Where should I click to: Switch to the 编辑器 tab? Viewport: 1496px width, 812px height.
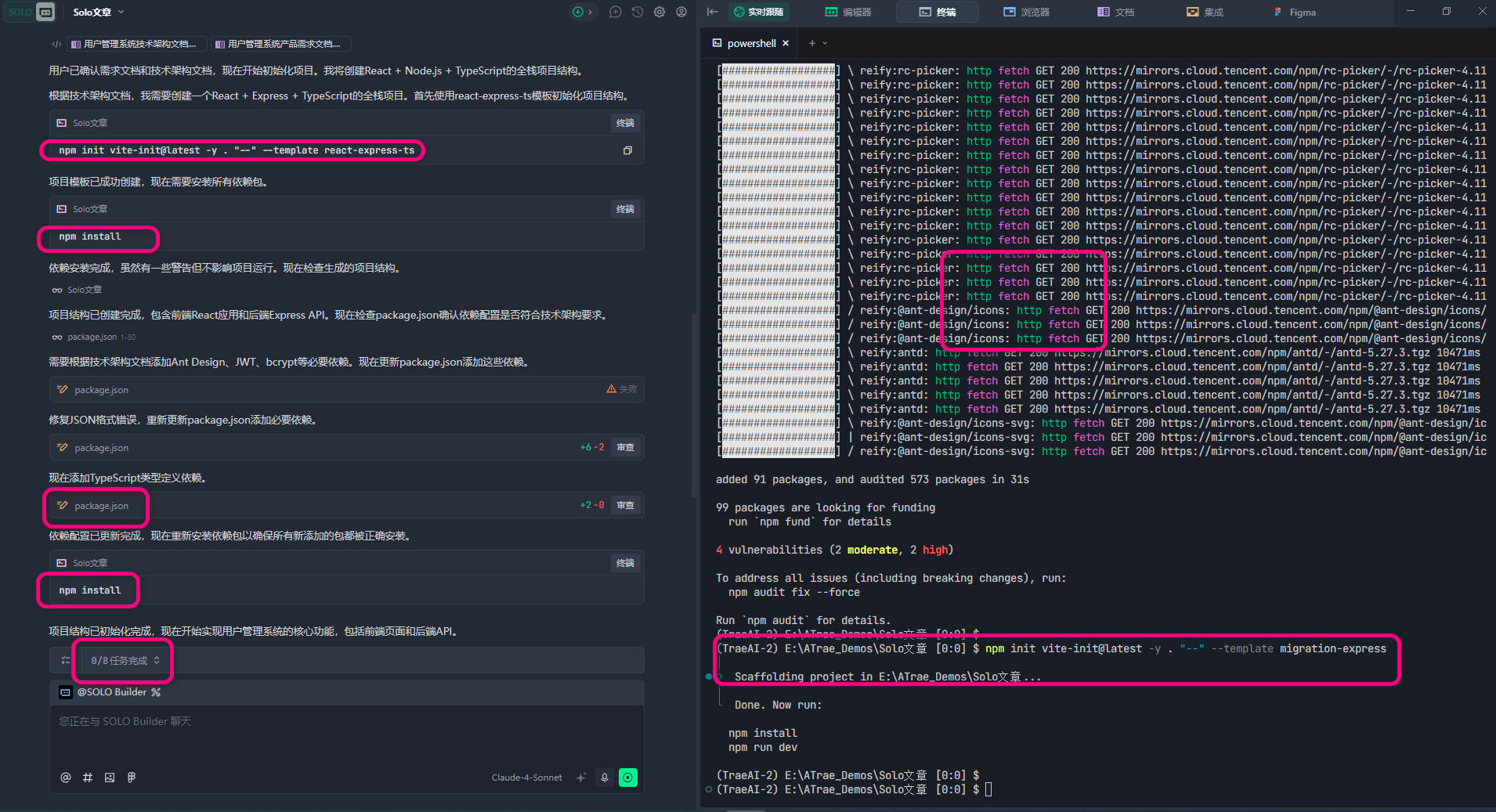(x=848, y=12)
